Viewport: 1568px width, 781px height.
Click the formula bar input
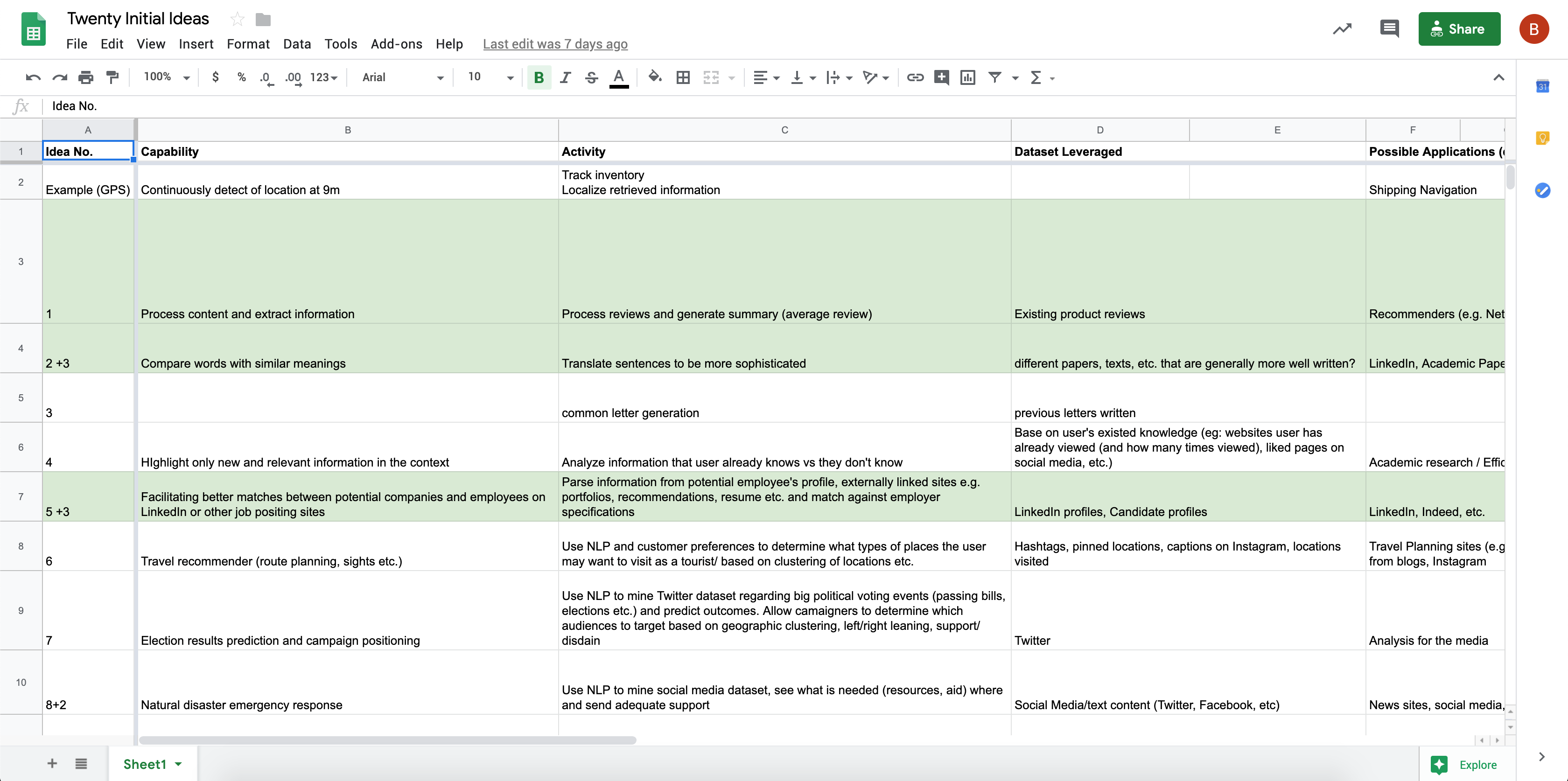pyautogui.click(x=779, y=106)
